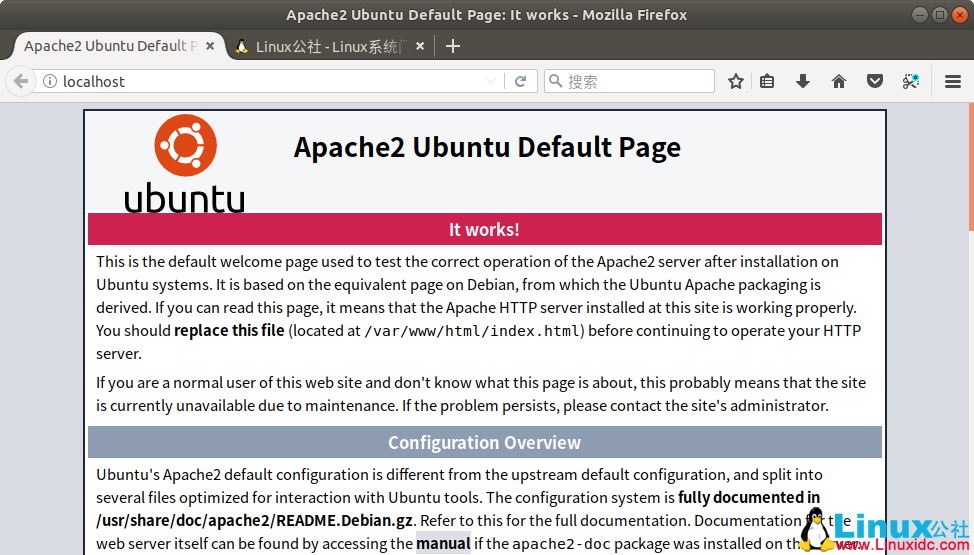Screen dimensions: 974x555
Task: Minimize the Firefox window
Action: [x=920, y=15]
